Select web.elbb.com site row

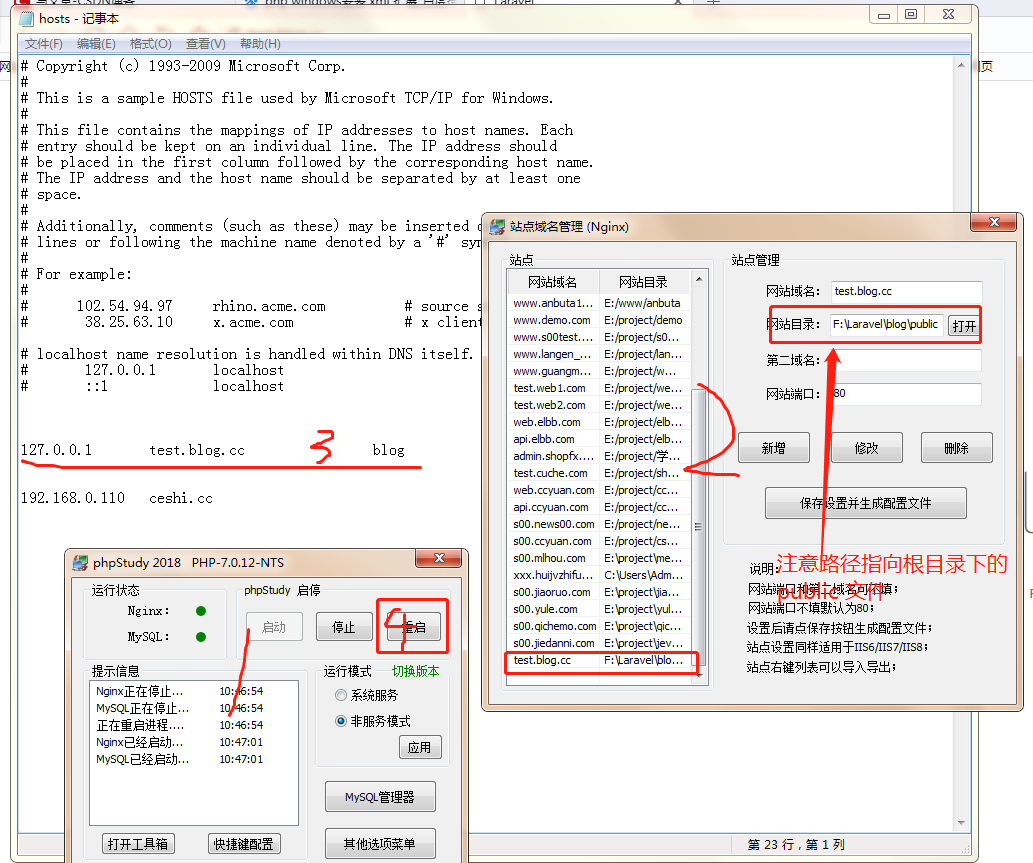(599, 422)
